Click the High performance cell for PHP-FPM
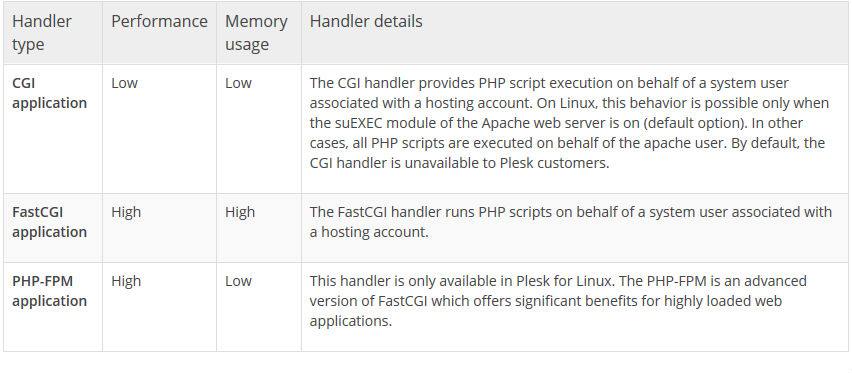This screenshot has height=373, width=852. [x=126, y=281]
